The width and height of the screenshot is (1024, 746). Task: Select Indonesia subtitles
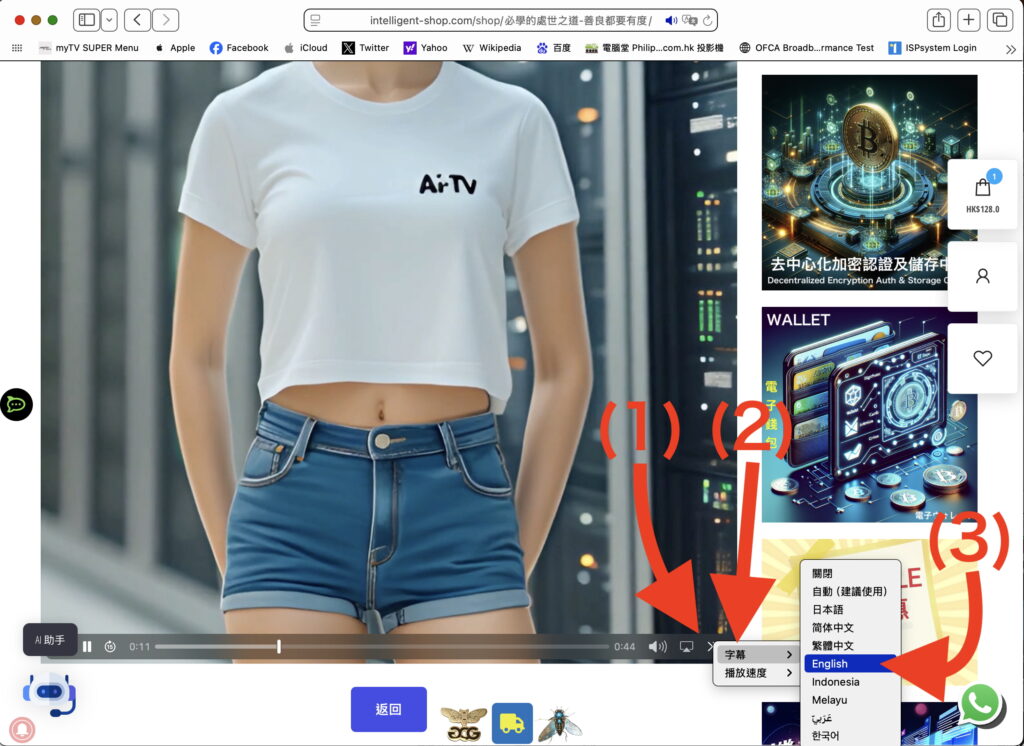coord(850,682)
